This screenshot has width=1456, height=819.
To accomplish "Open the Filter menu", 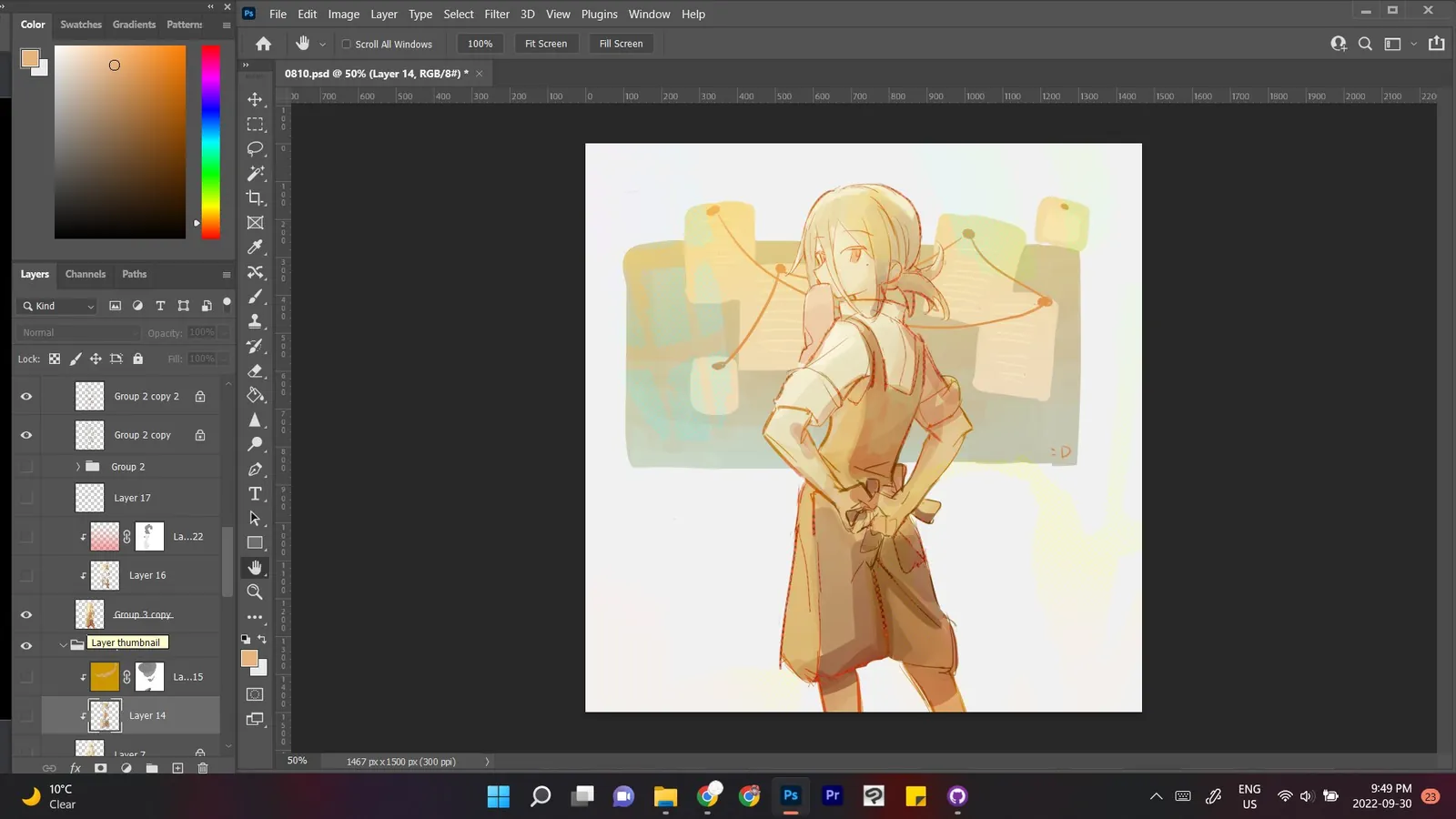I will 497,14.
